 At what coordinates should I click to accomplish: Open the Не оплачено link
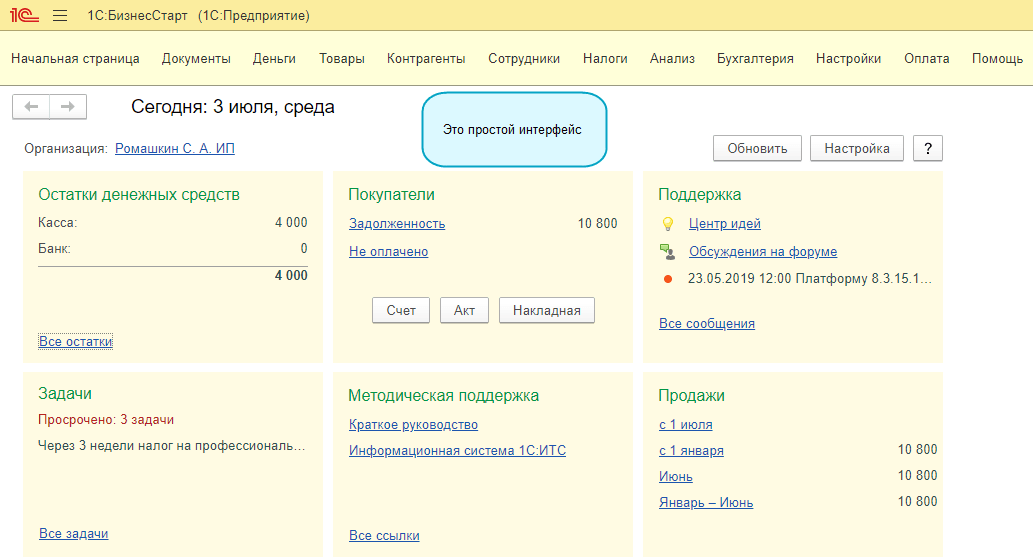389,251
